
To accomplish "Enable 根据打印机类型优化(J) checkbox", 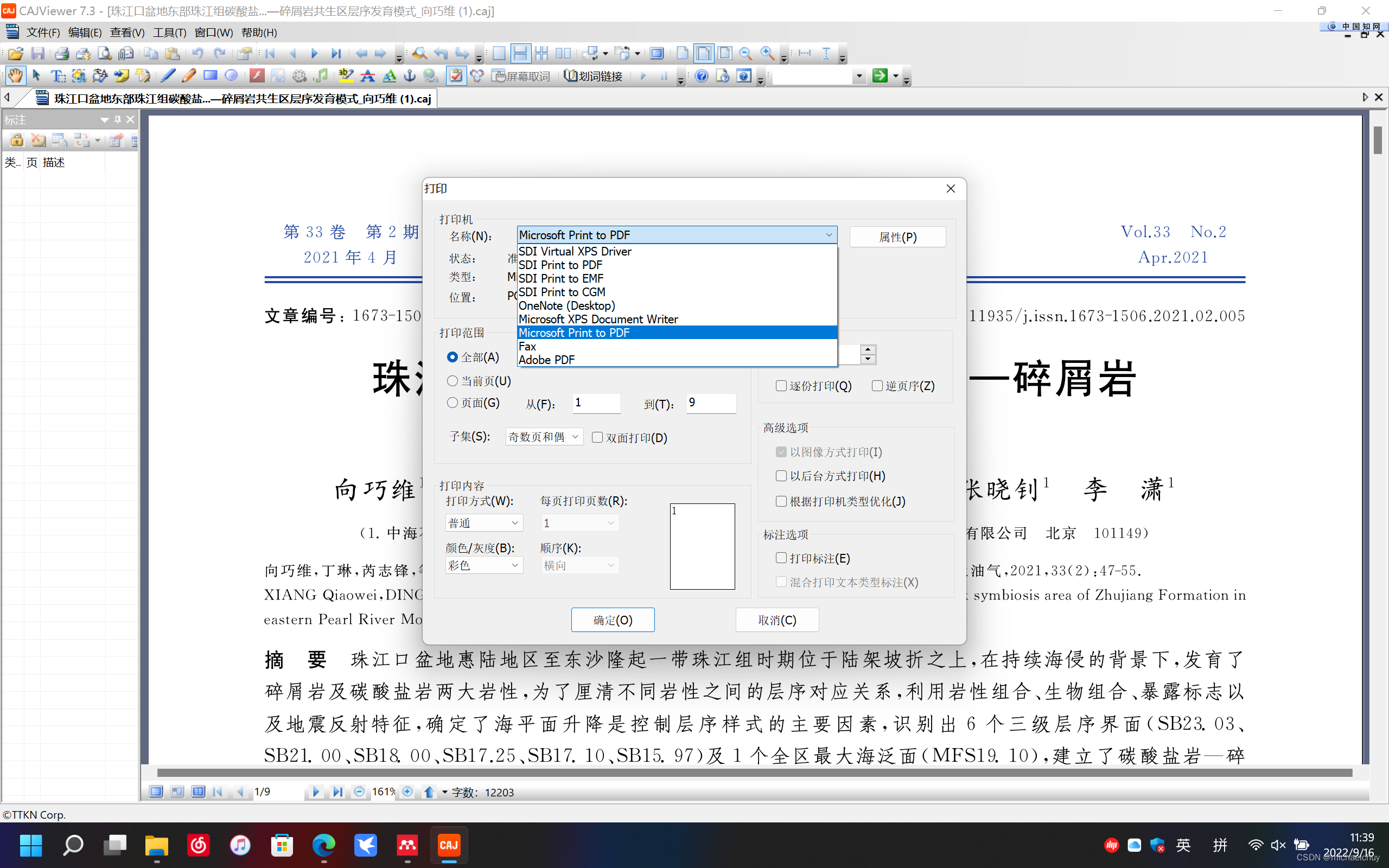I will pyautogui.click(x=781, y=501).
